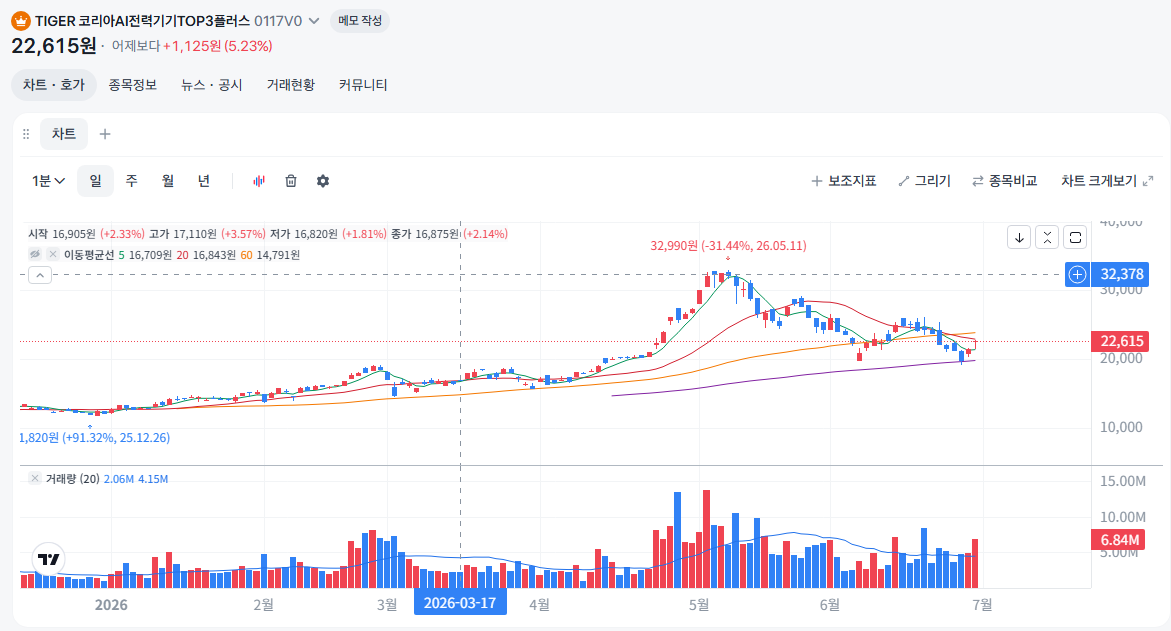
Task: Open chart settings gear icon
Action: tap(323, 181)
